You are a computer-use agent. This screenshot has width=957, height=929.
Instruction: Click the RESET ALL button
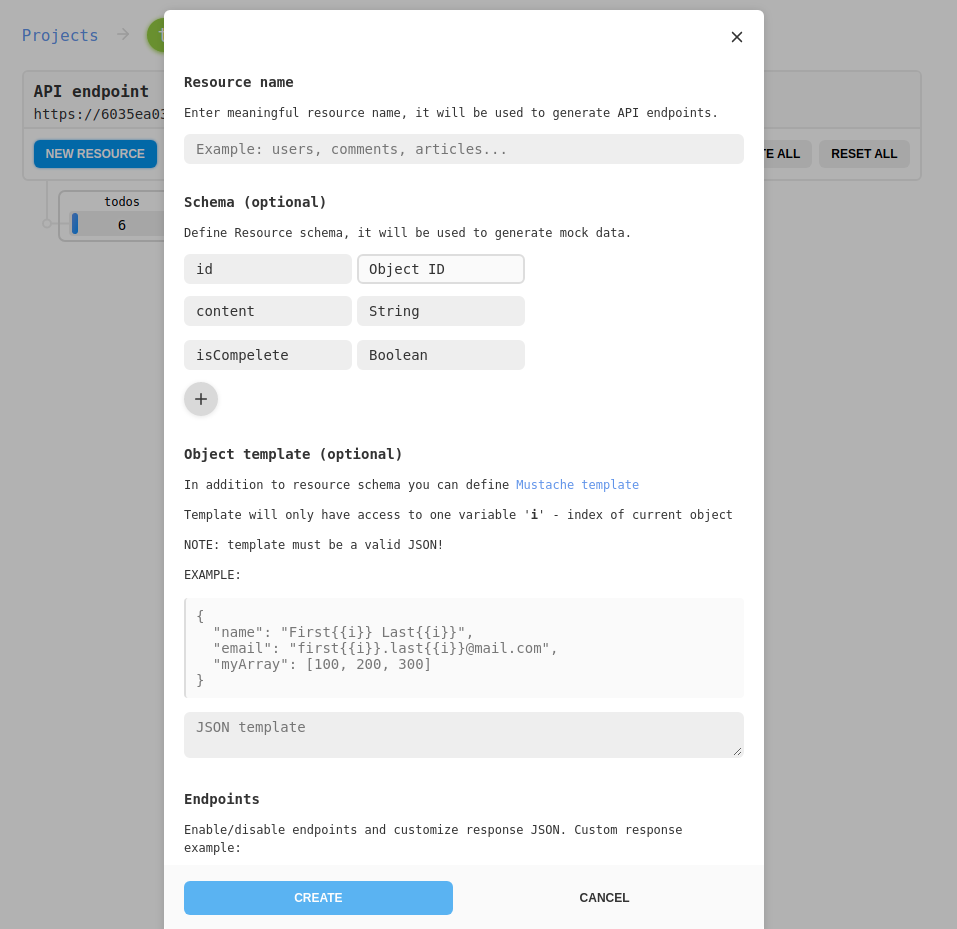[x=864, y=154]
